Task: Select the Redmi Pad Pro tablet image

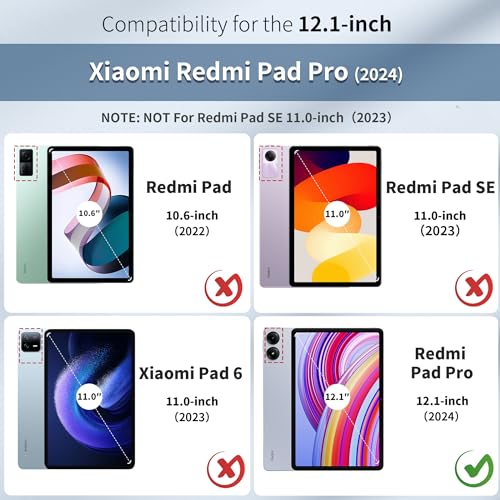Action: pyautogui.click(x=323, y=399)
